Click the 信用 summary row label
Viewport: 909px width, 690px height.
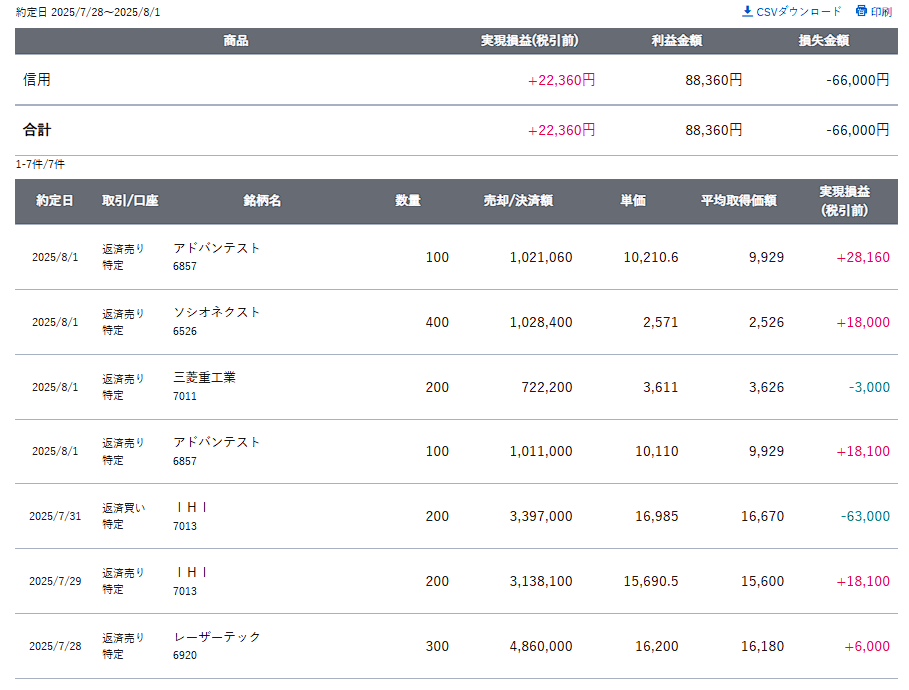[x=37, y=79]
